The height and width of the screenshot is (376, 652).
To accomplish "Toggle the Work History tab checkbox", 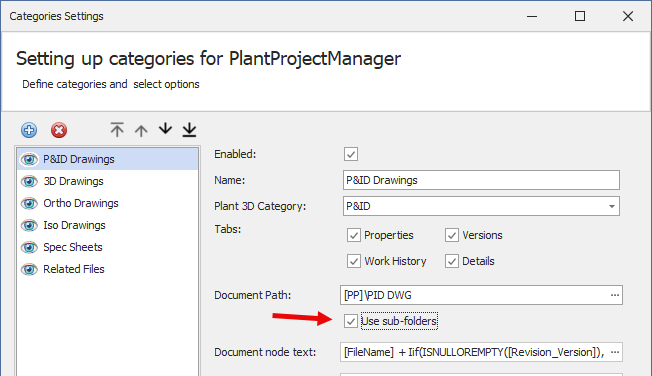I will (x=353, y=261).
